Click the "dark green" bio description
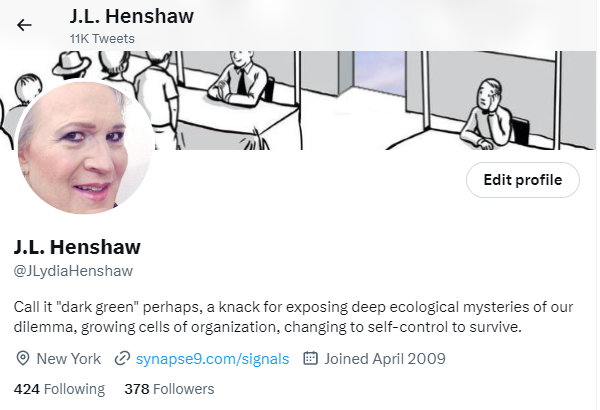 point(293,317)
